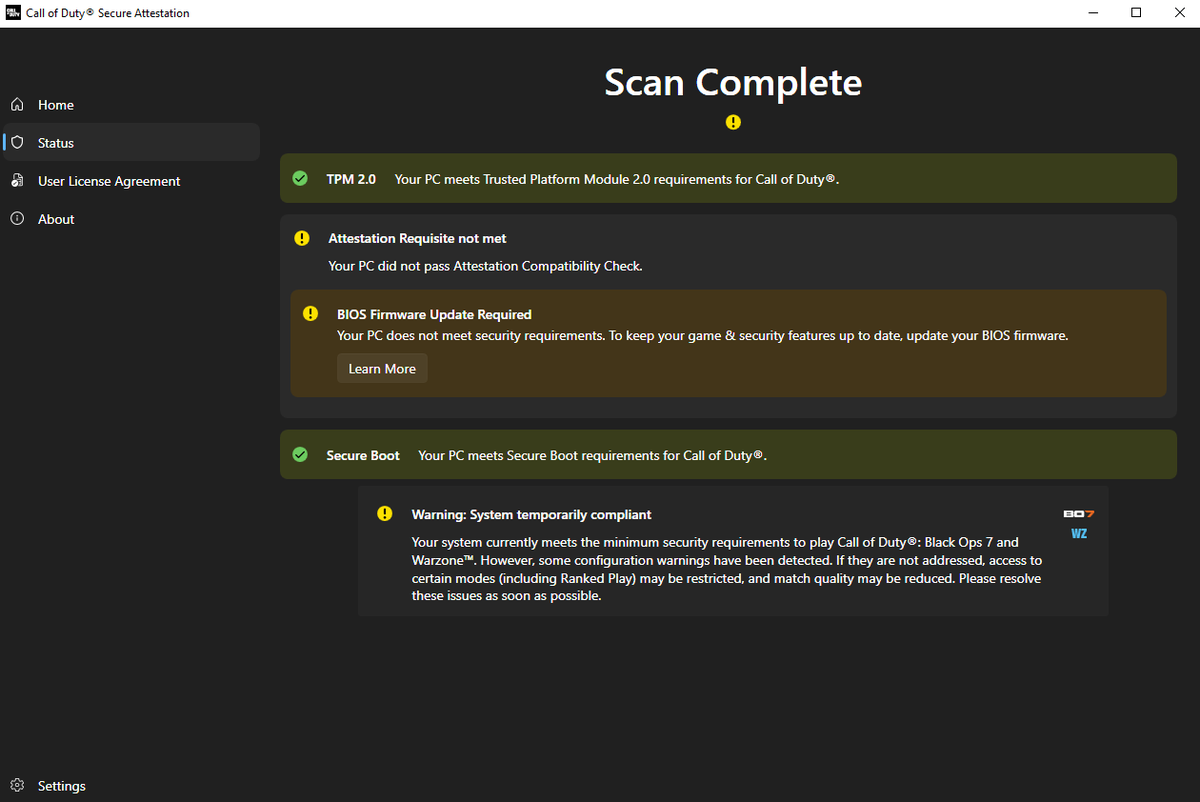The height and width of the screenshot is (802, 1200).
Task: Click 'Your PC meets Secure Boot requirements' text
Action: click(x=592, y=455)
